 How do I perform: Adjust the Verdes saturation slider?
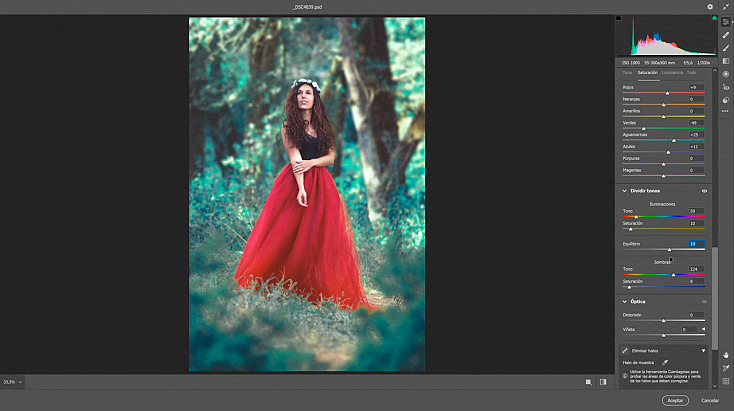coord(644,128)
